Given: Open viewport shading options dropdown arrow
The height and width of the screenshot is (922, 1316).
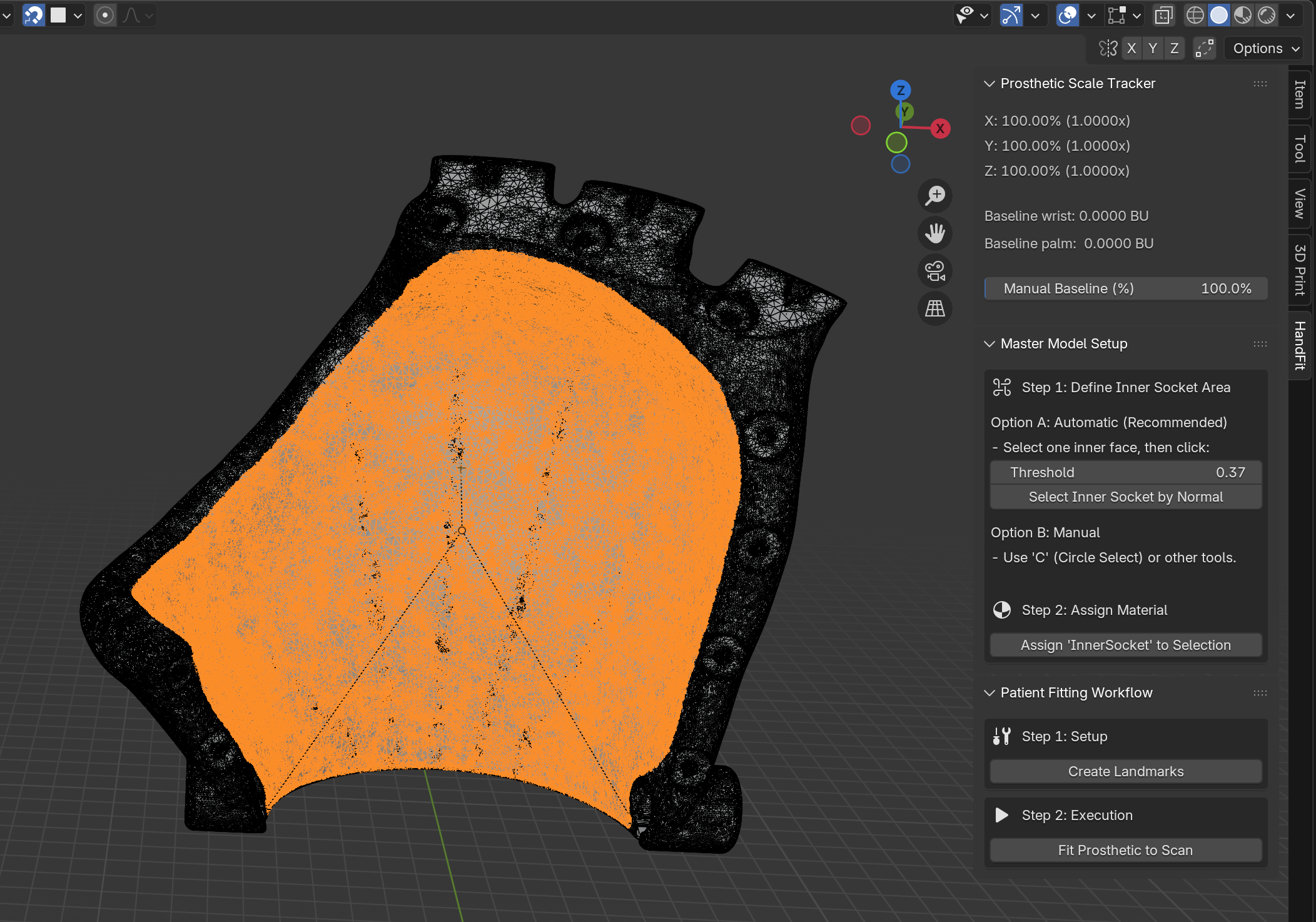Looking at the screenshot, I should point(1290,15).
